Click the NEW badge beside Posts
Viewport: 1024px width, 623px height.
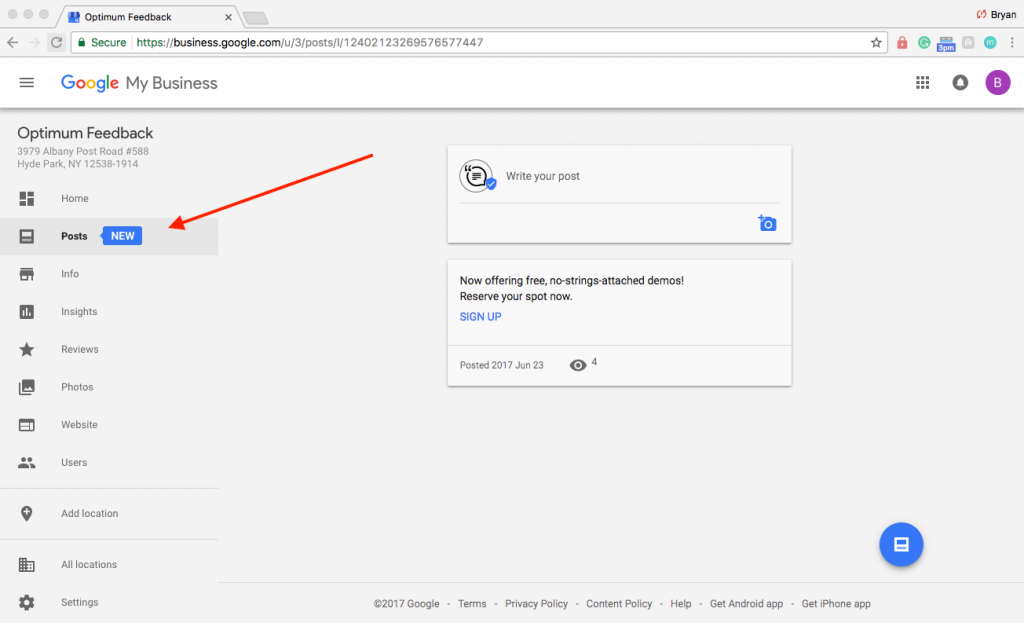coord(122,236)
